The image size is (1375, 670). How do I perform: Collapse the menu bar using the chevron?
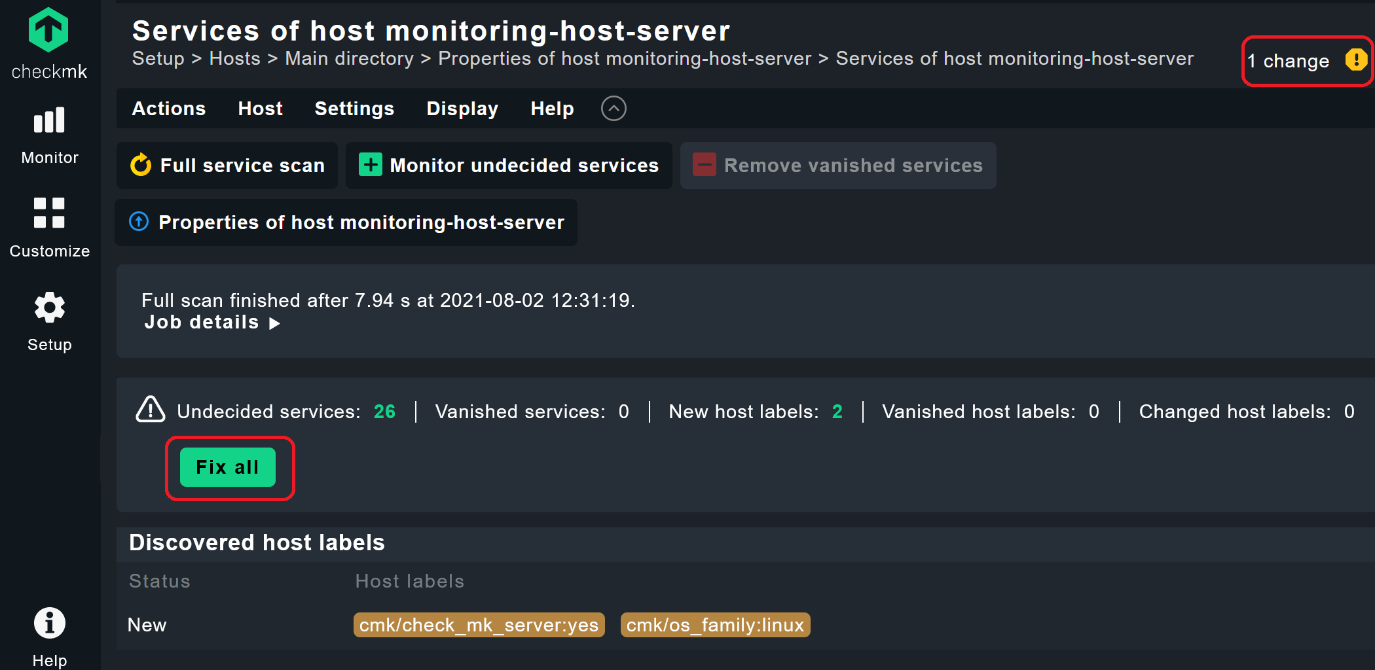[613, 108]
